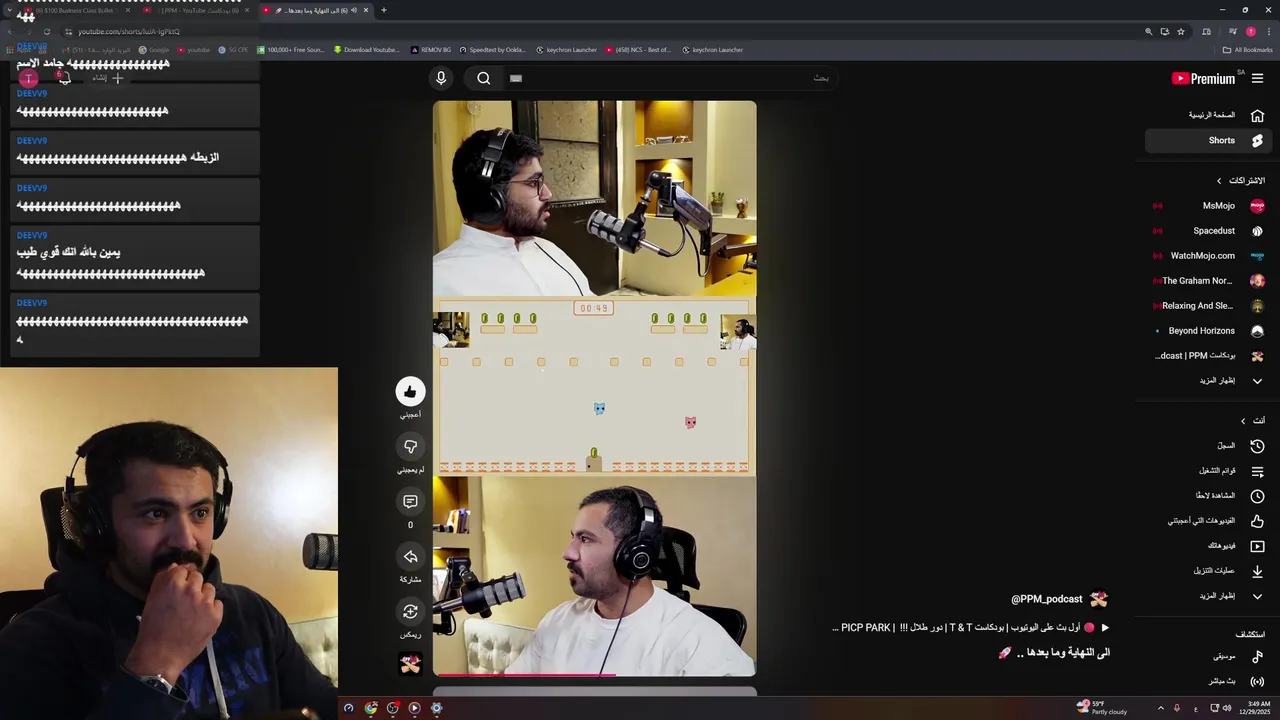Click the PPM_podcast channel avatar
Screen dimensions: 1280x720
point(1099,599)
